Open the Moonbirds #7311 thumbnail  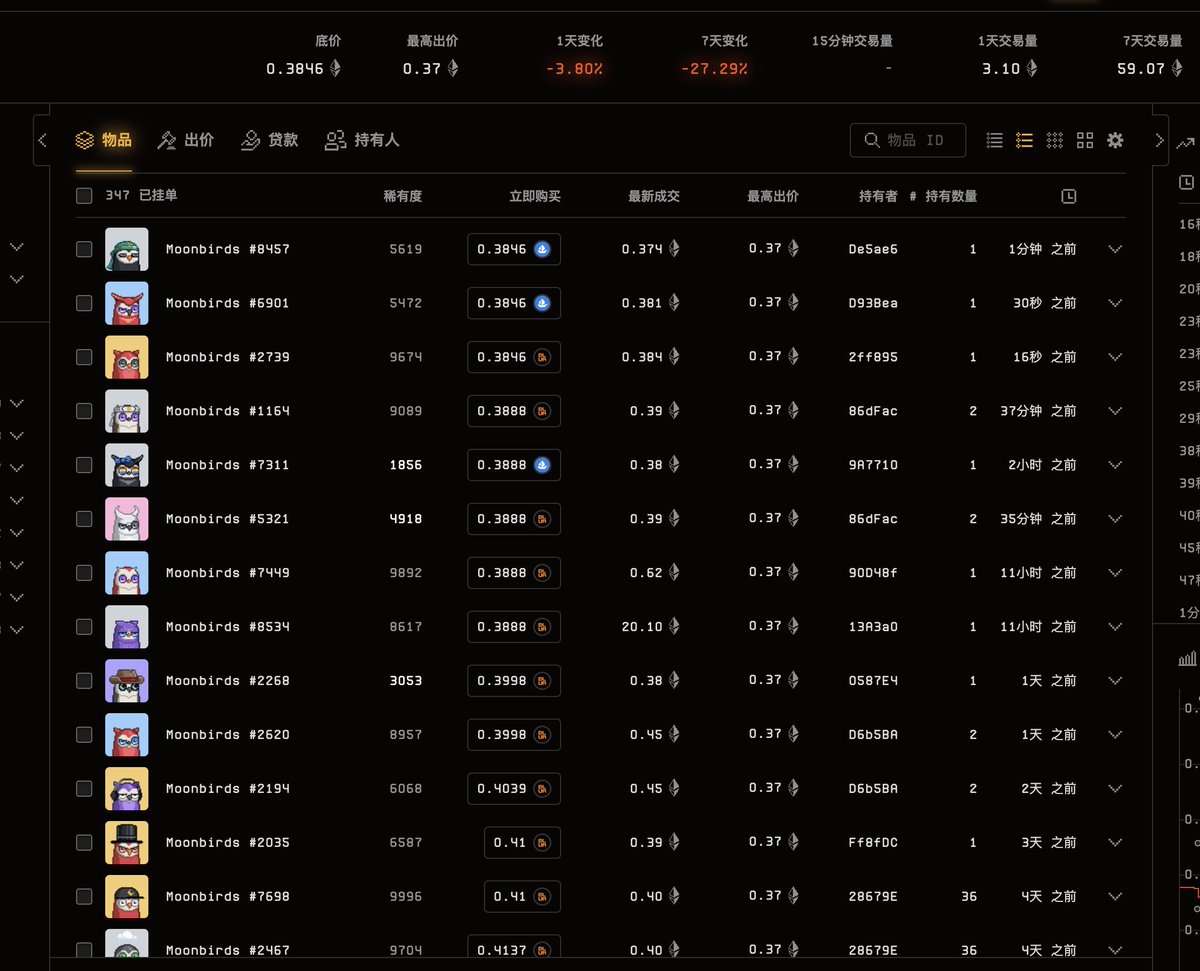[x=127, y=465]
